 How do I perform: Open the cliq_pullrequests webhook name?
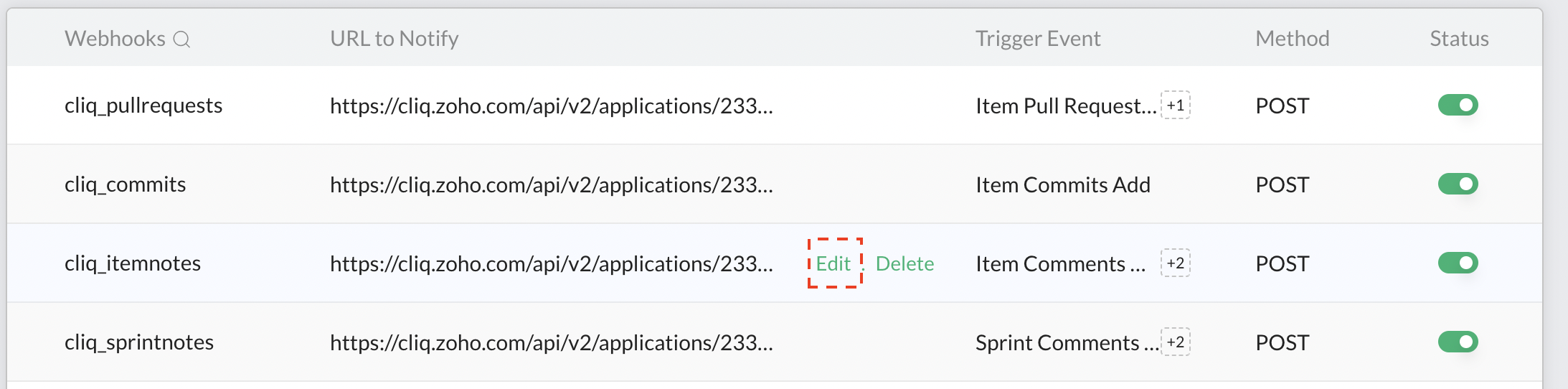point(143,106)
